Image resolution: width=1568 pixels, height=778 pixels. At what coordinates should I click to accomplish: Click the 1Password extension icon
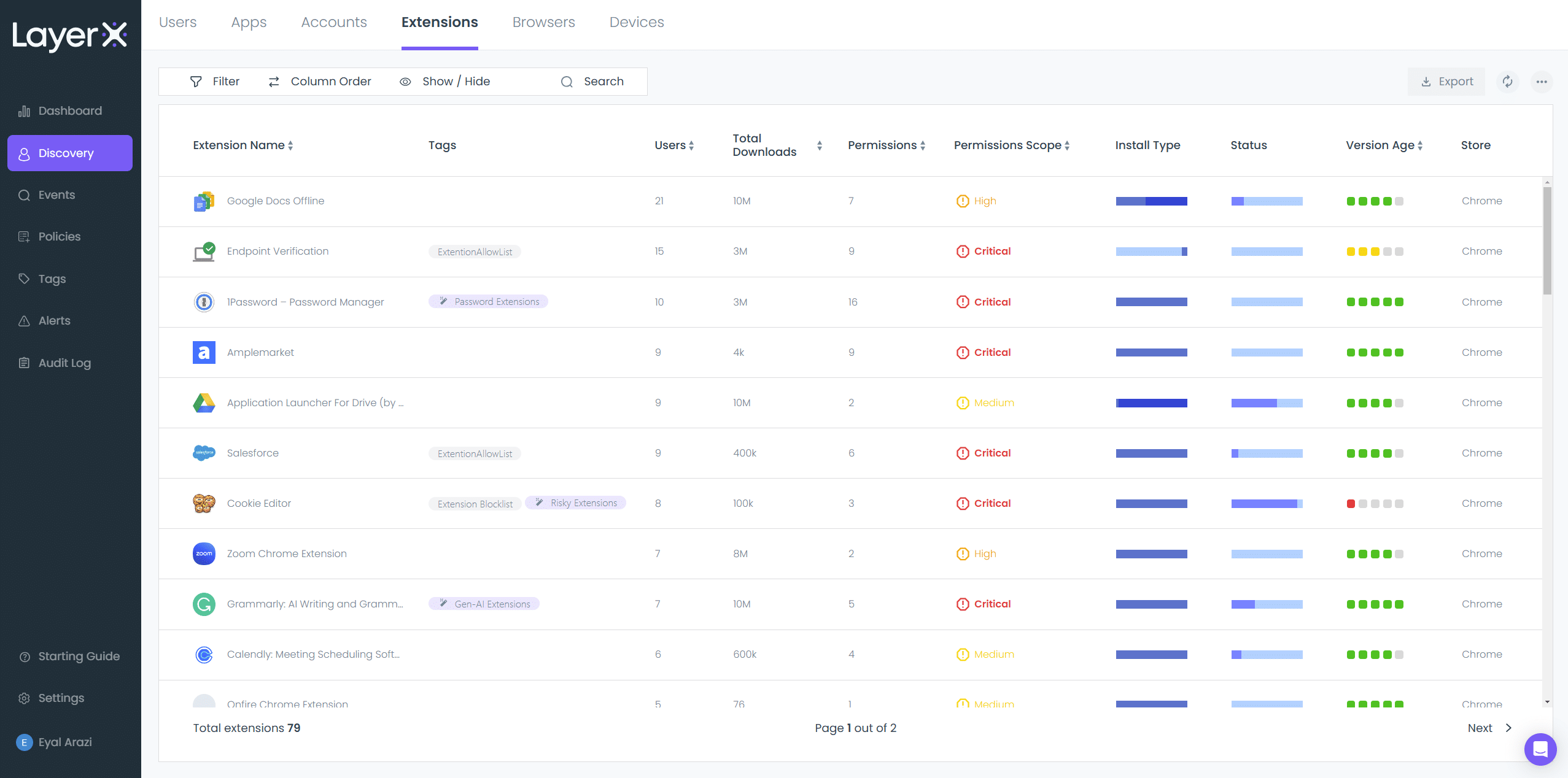click(x=204, y=302)
